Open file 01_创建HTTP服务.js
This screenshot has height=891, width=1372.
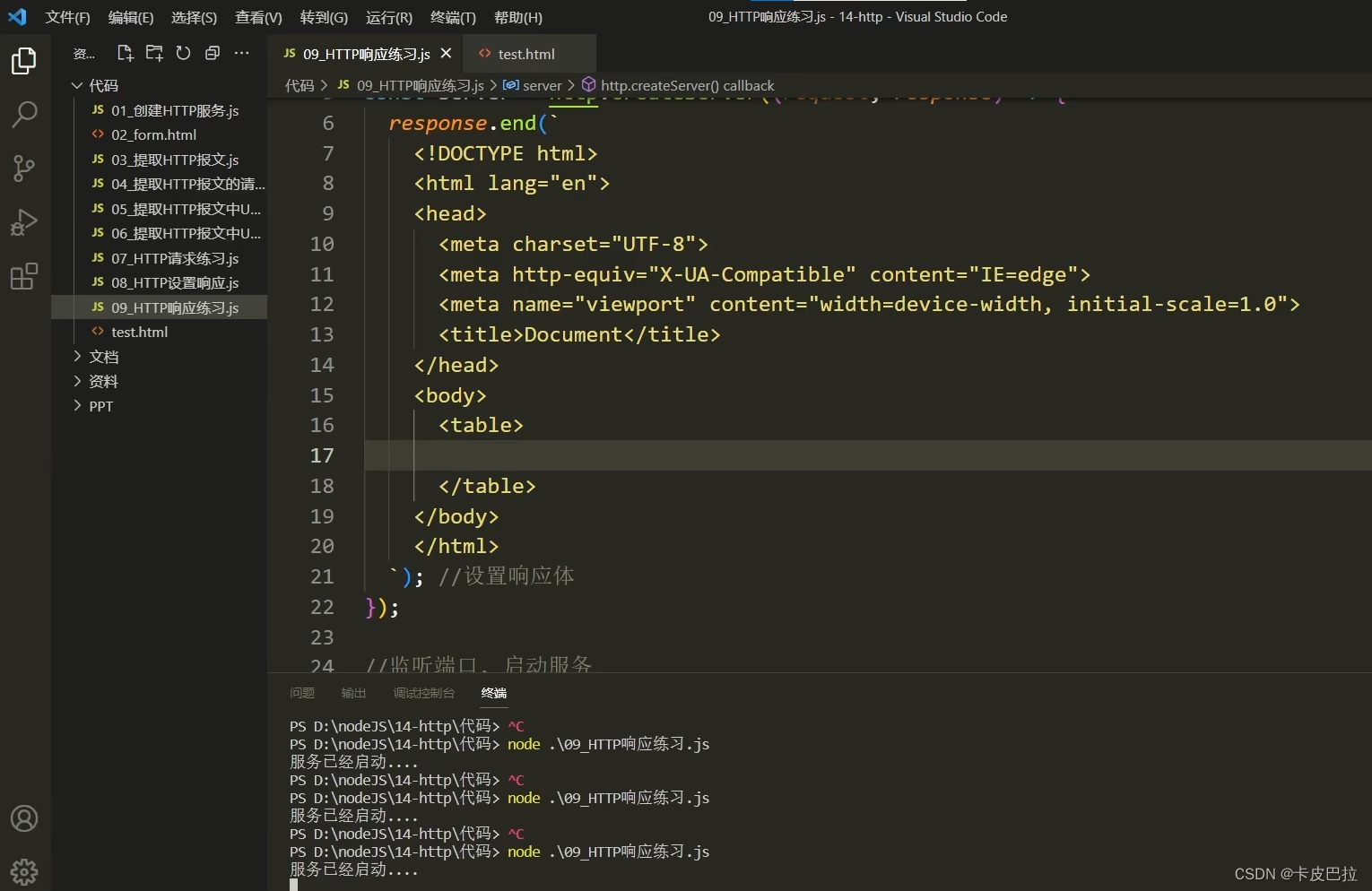coord(159,110)
